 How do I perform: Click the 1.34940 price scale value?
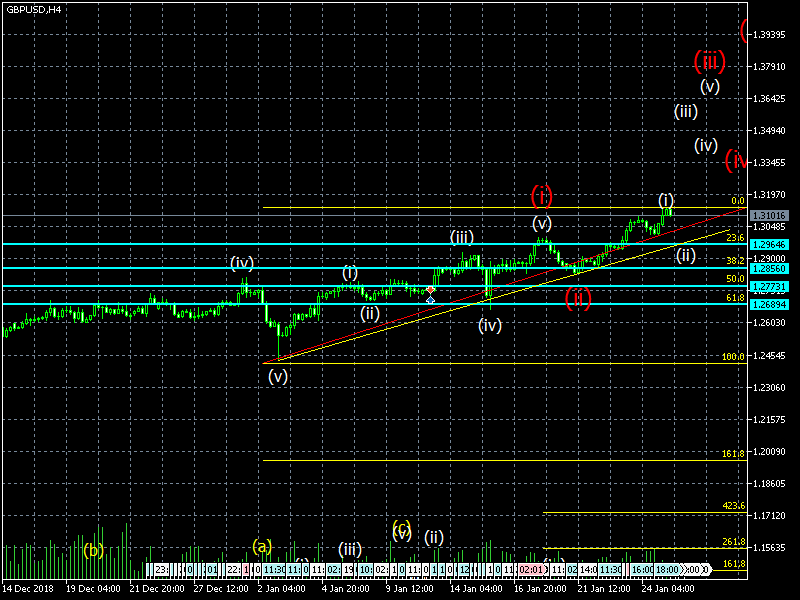pos(769,131)
